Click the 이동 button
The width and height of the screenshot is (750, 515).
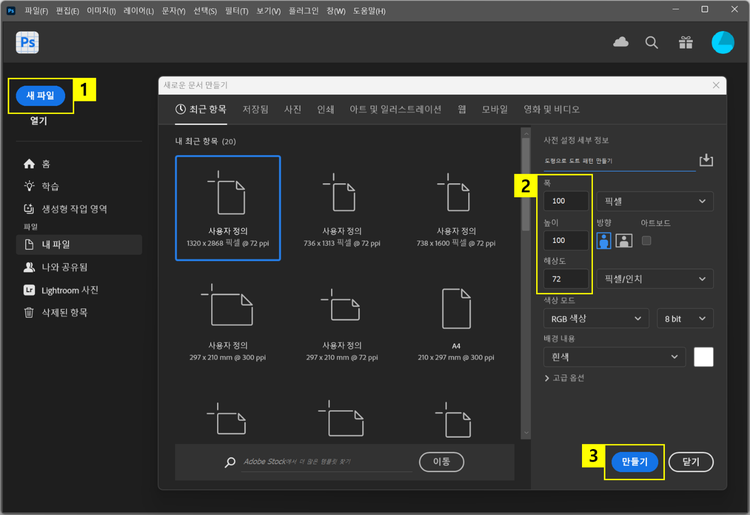point(441,462)
